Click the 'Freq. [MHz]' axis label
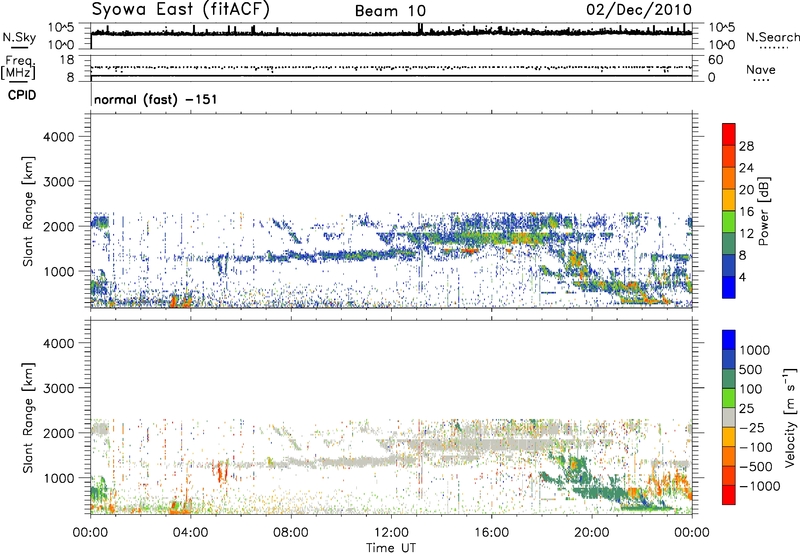Viewport: 800px width, 554px height. (19, 68)
